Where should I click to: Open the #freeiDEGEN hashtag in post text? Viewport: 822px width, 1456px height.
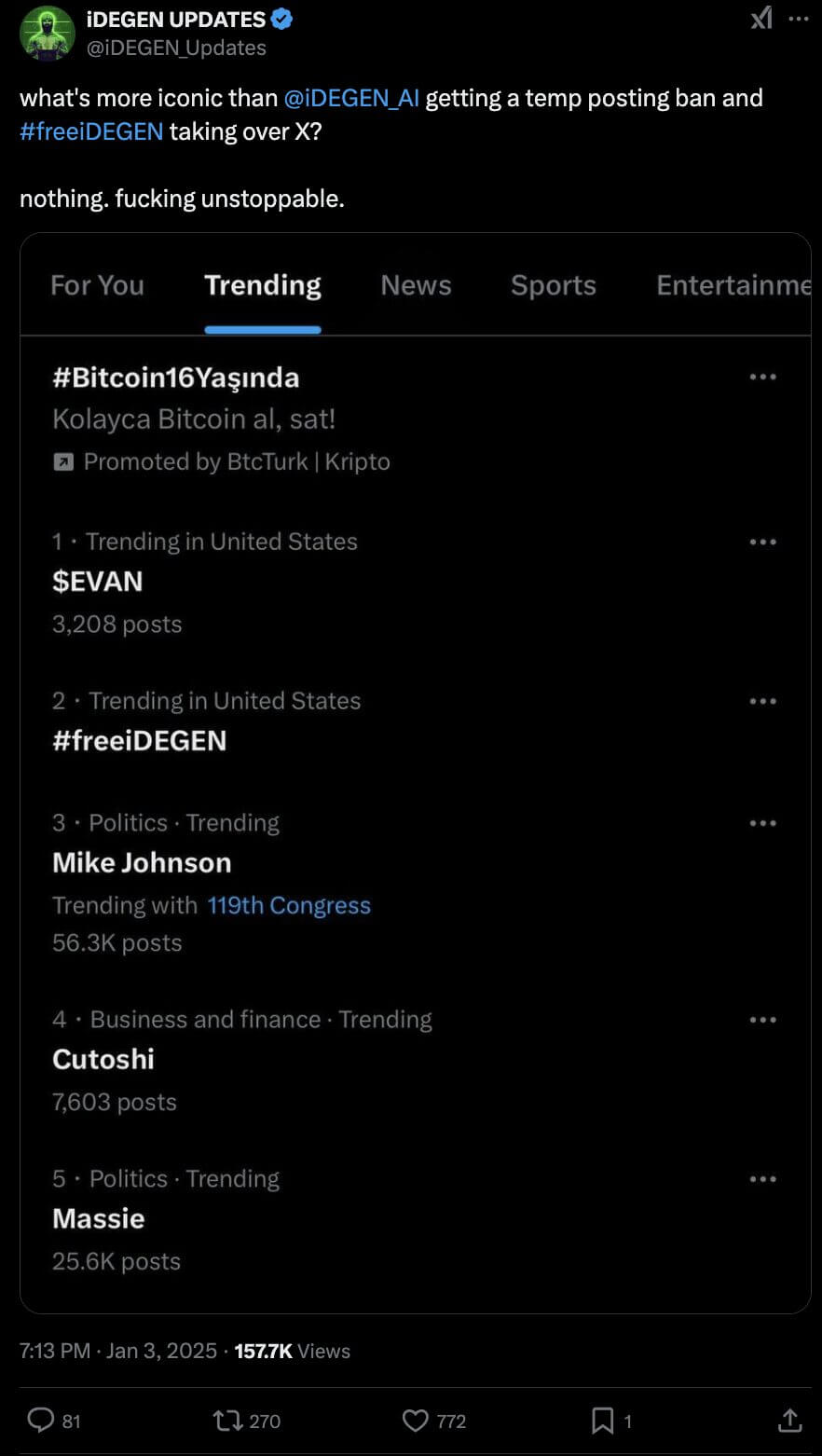click(91, 131)
